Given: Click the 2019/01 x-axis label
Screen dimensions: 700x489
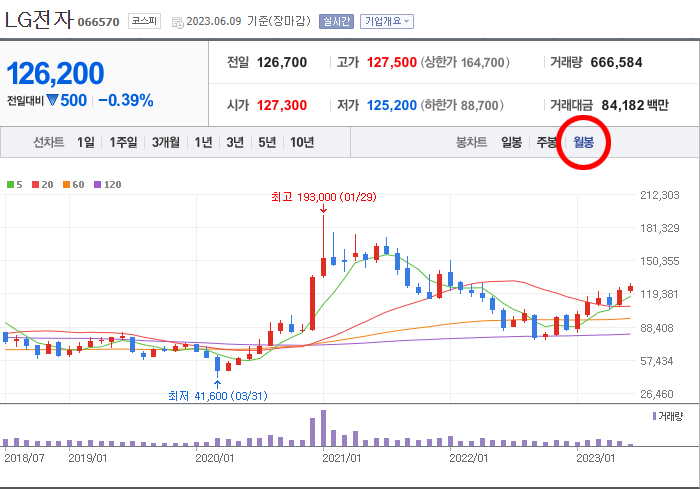Looking at the screenshot, I should [88, 458].
